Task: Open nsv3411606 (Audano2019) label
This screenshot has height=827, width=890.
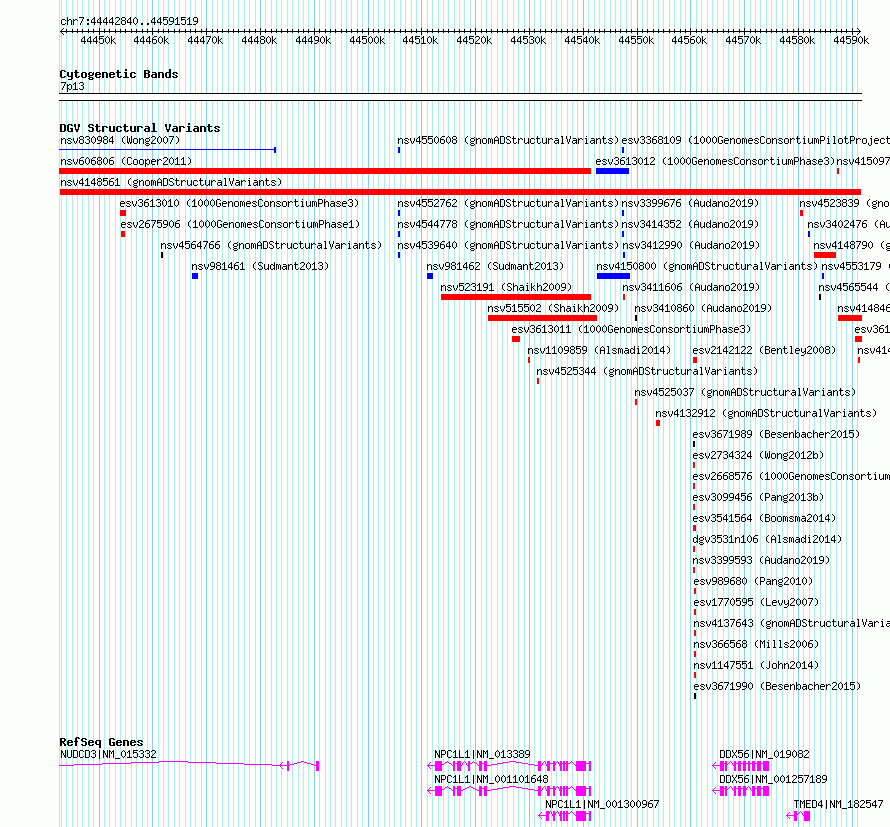Action: 691,287
